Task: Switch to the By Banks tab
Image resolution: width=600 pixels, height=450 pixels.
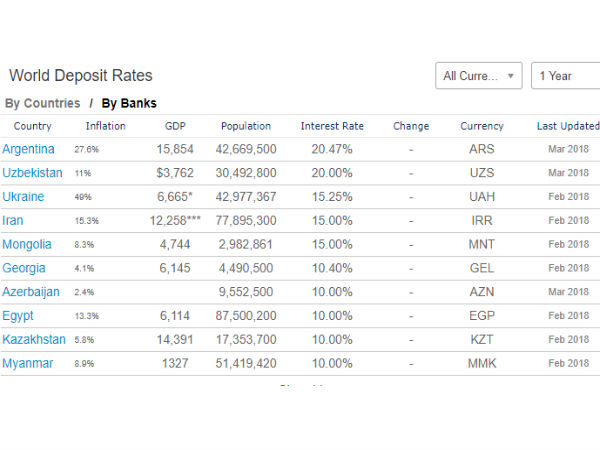Action: coord(129,103)
